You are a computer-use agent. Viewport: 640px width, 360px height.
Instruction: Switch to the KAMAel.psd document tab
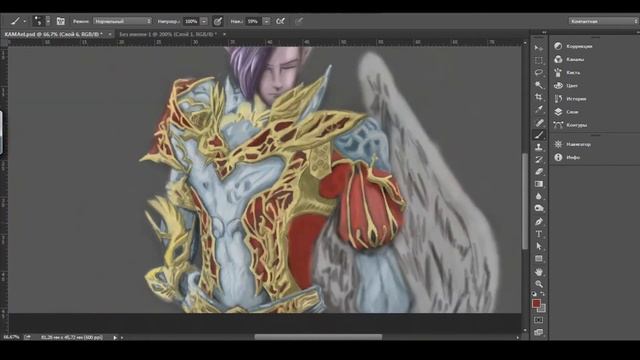(x=53, y=34)
